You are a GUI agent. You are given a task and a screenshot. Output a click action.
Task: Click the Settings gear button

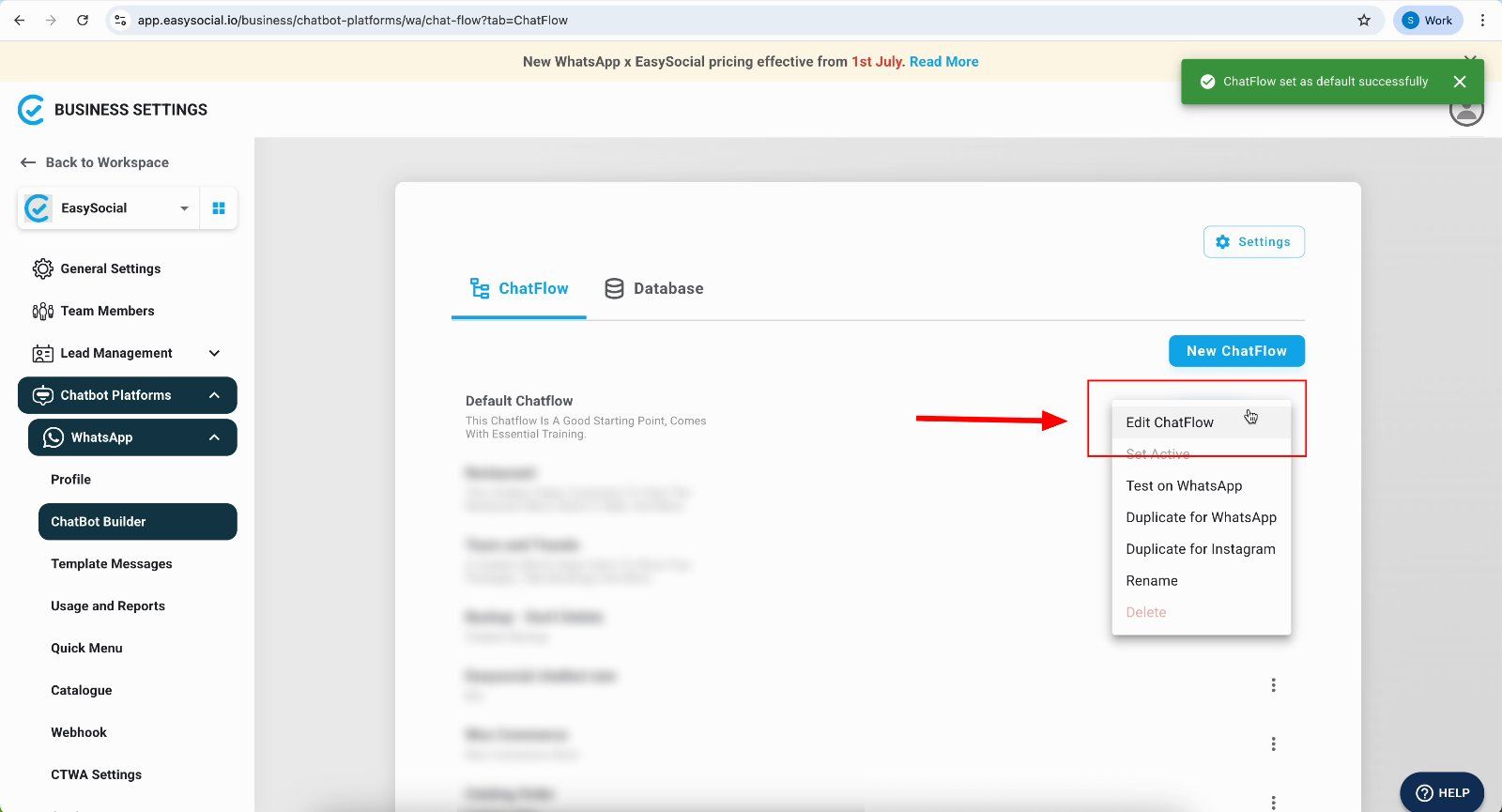tap(1253, 241)
